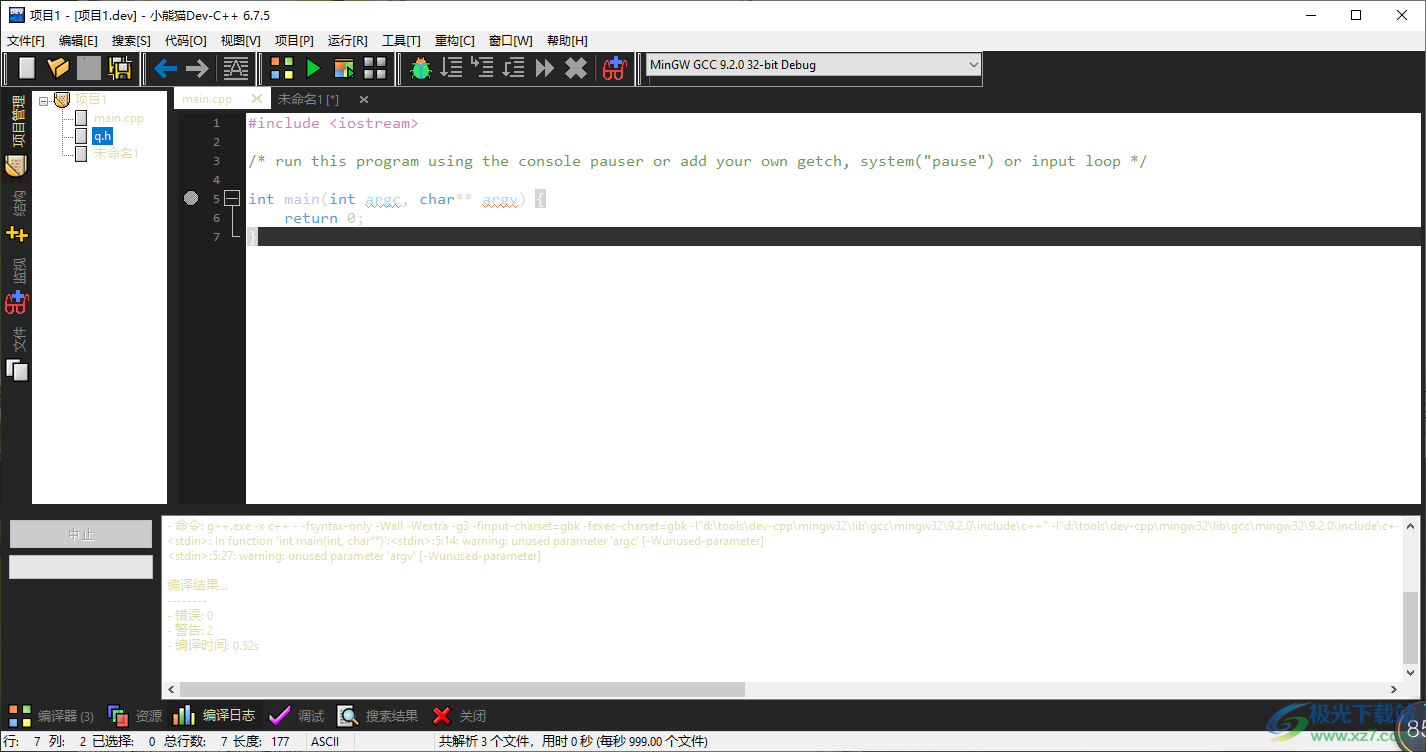Click the green Debug bug icon
Screen dimensions: 1426x752
[x=421, y=68]
